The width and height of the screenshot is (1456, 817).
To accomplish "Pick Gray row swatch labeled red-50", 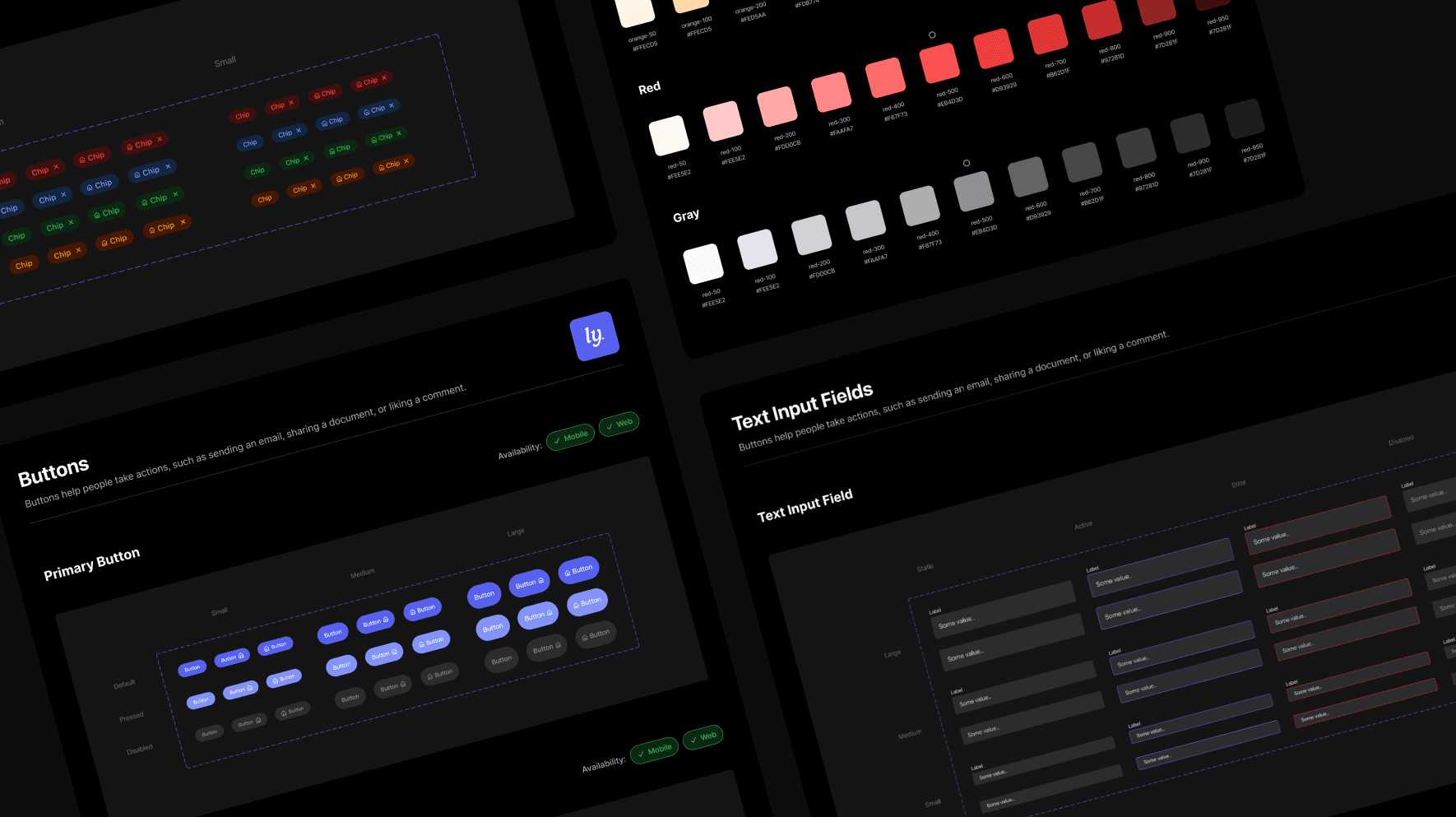I will pos(703,264).
